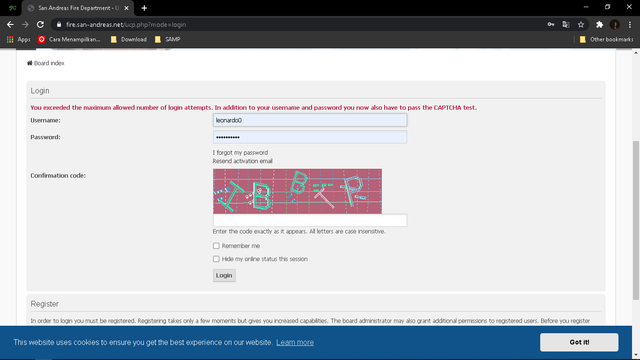Click the page vertical scrollbar thumb
The height and width of the screenshot is (360, 640).
(x=636, y=220)
